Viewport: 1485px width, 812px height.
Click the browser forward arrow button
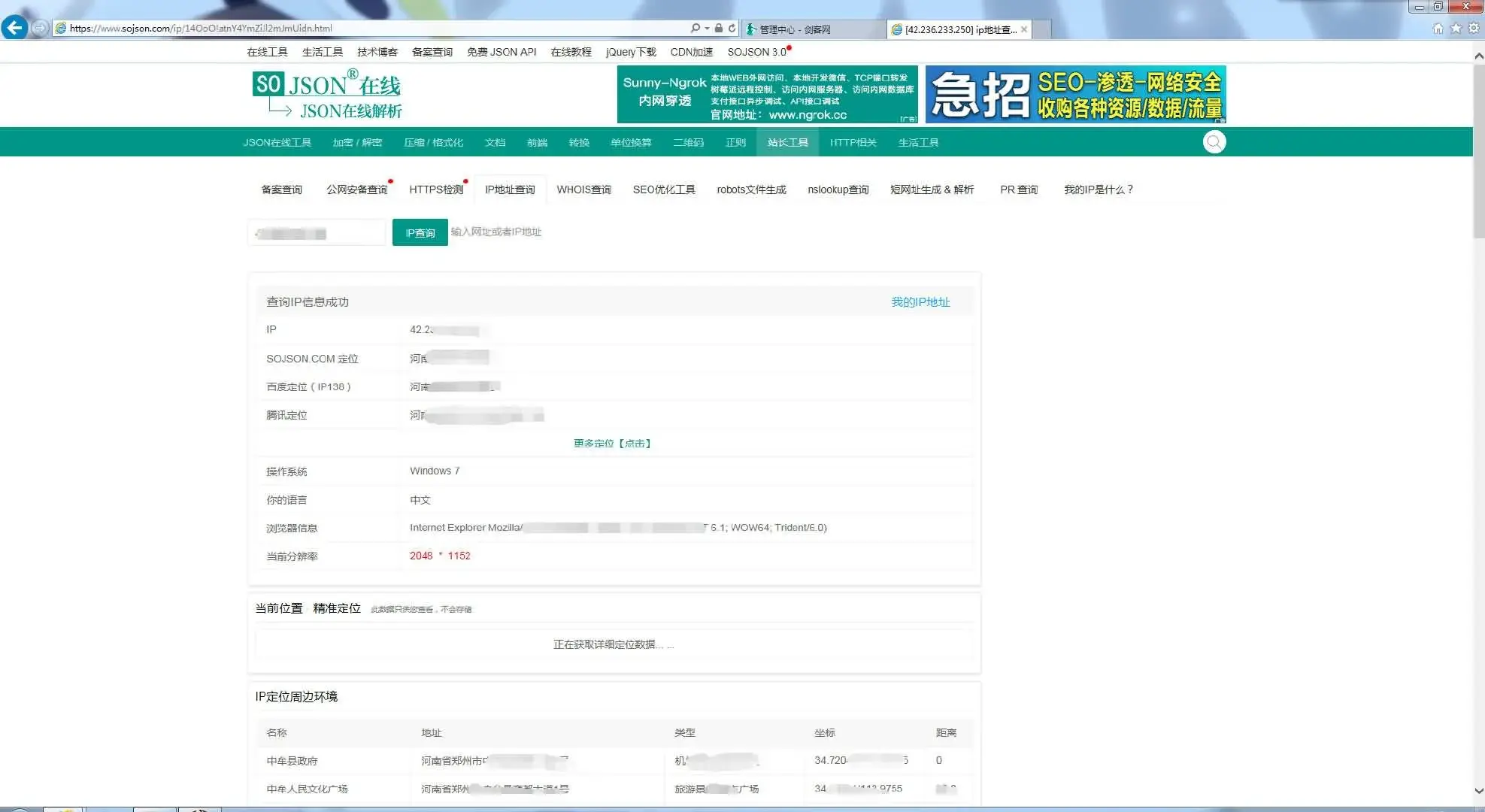40,28
